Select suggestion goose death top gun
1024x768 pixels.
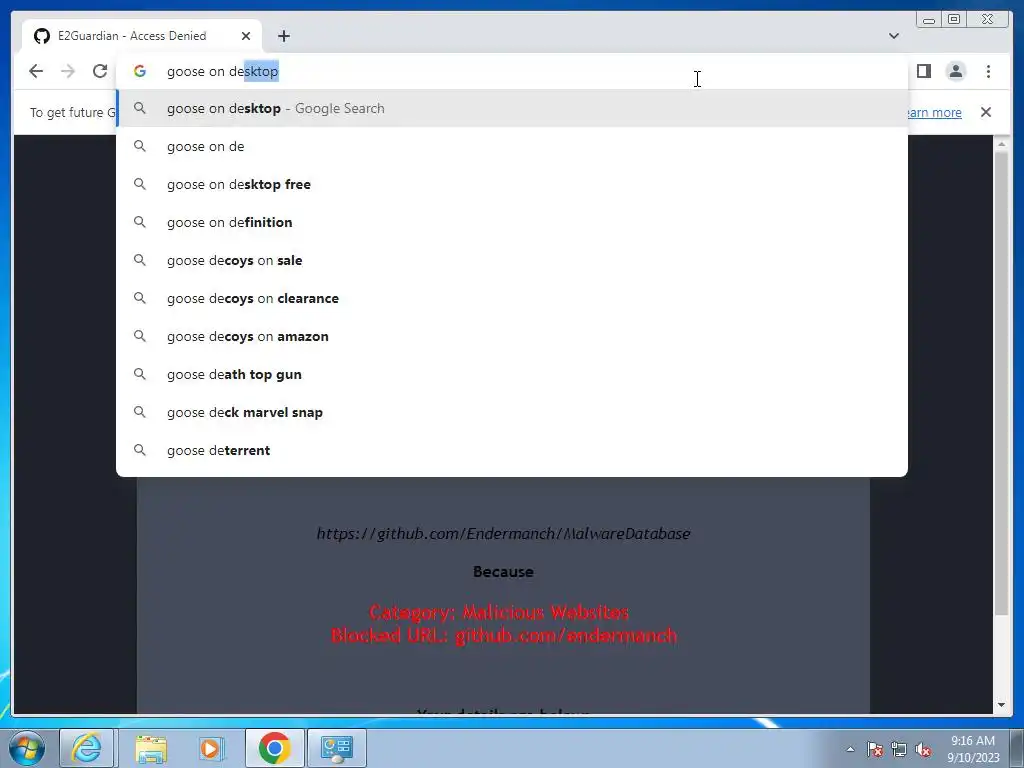[x=512, y=374]
